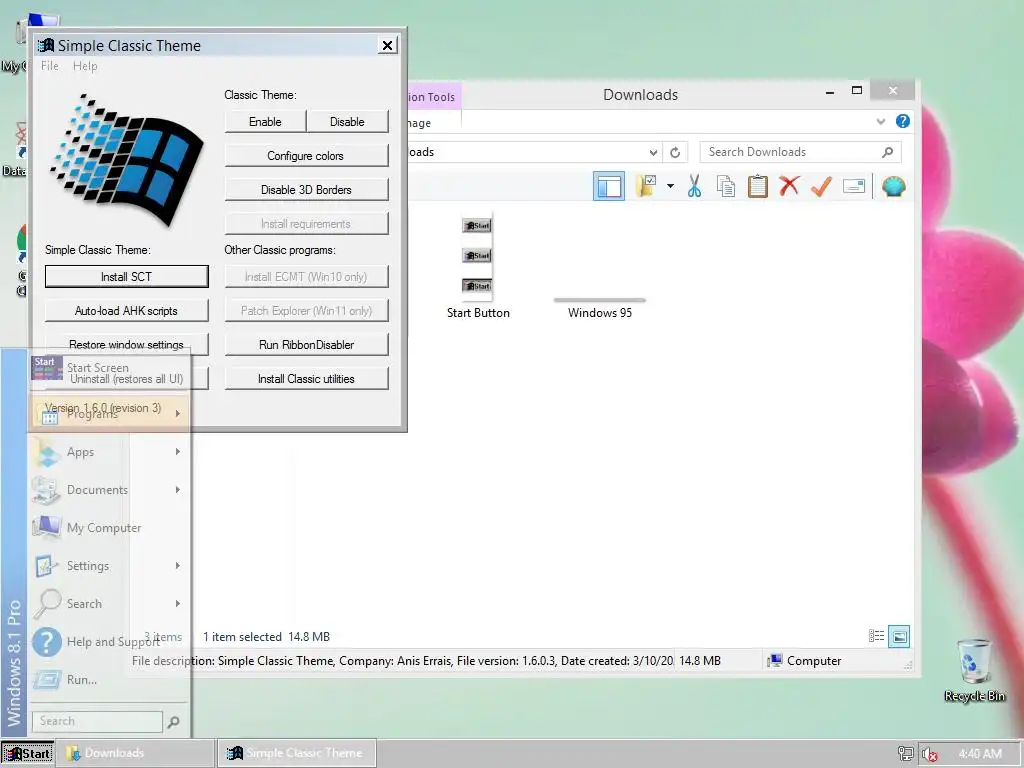The width and height of the screenshot is (1024, 768).
Task: Click the blue Help question mark in Downloads
Action: point(903,121)
